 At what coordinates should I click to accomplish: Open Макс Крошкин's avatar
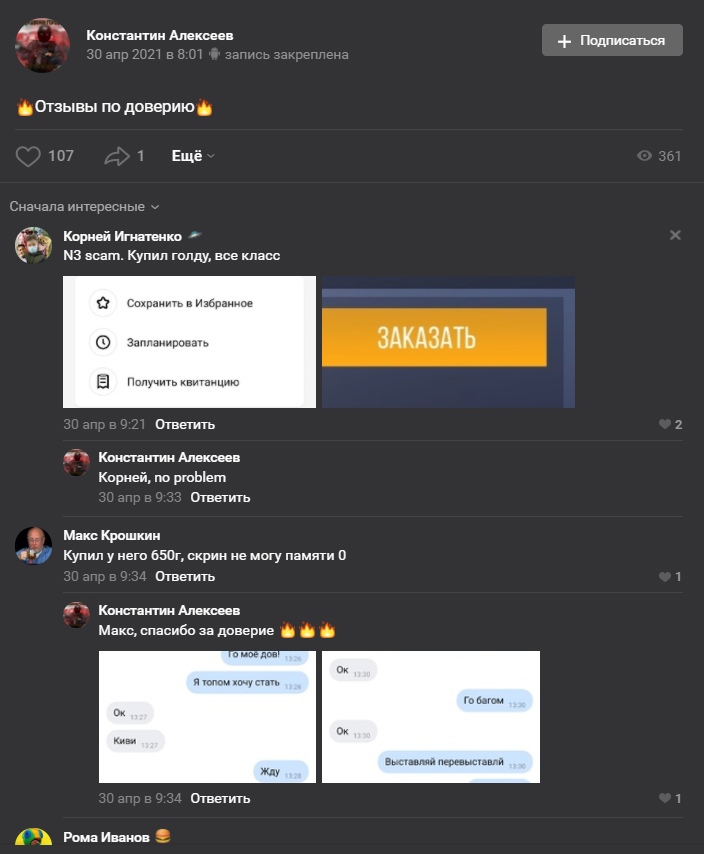coord(33,546)
